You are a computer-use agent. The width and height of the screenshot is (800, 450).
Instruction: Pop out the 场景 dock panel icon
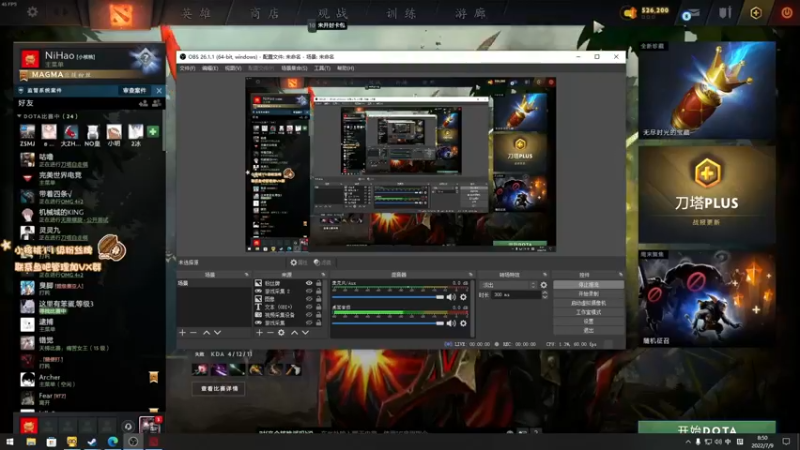(x=246, y=275)
